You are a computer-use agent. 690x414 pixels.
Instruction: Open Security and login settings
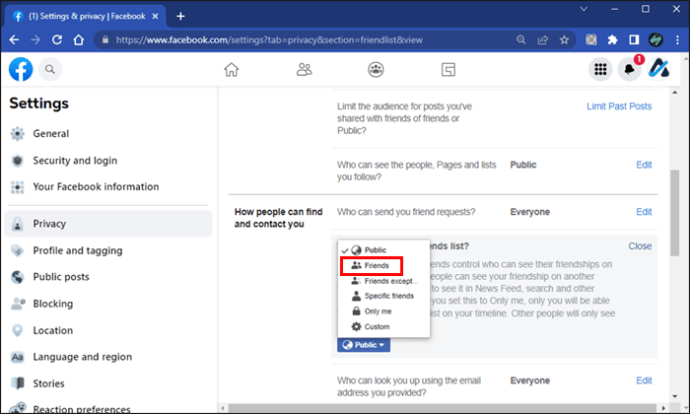pyautogui.click(x=74, y=160)
